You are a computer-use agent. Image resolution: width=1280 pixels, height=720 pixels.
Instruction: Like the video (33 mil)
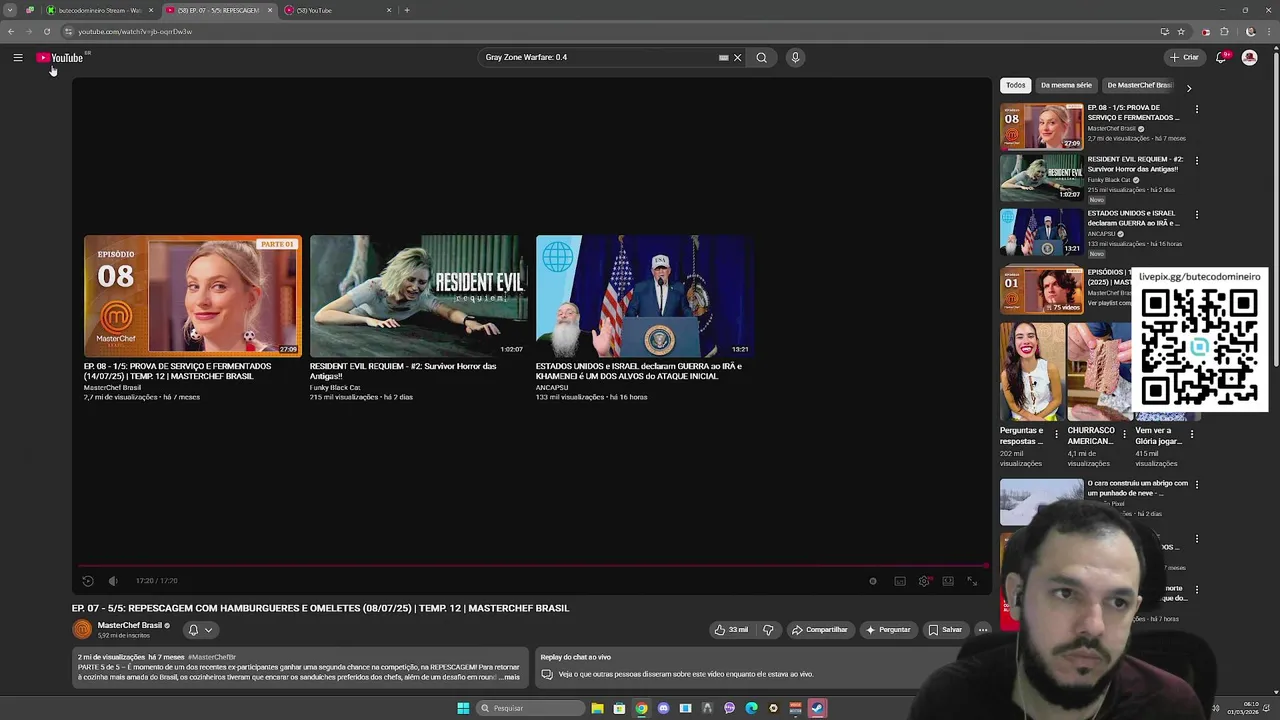click(x=731, y=630)
